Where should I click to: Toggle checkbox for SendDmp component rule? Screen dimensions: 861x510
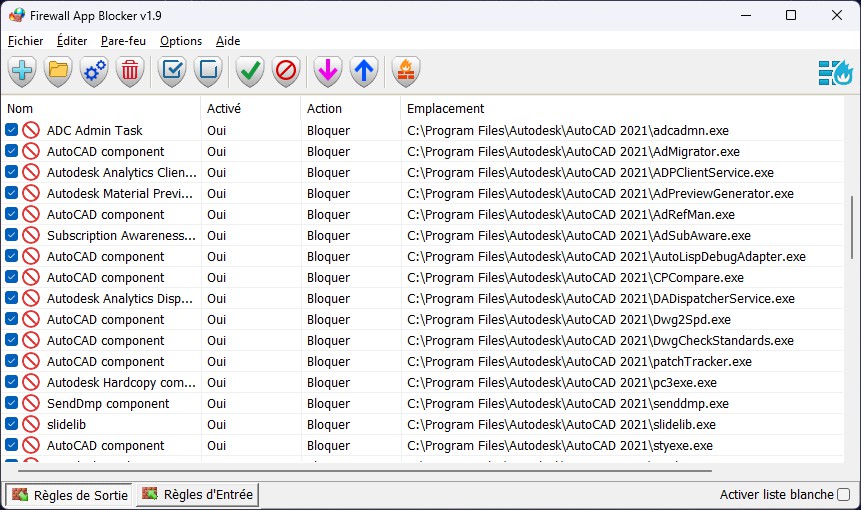tap(12, 403)
